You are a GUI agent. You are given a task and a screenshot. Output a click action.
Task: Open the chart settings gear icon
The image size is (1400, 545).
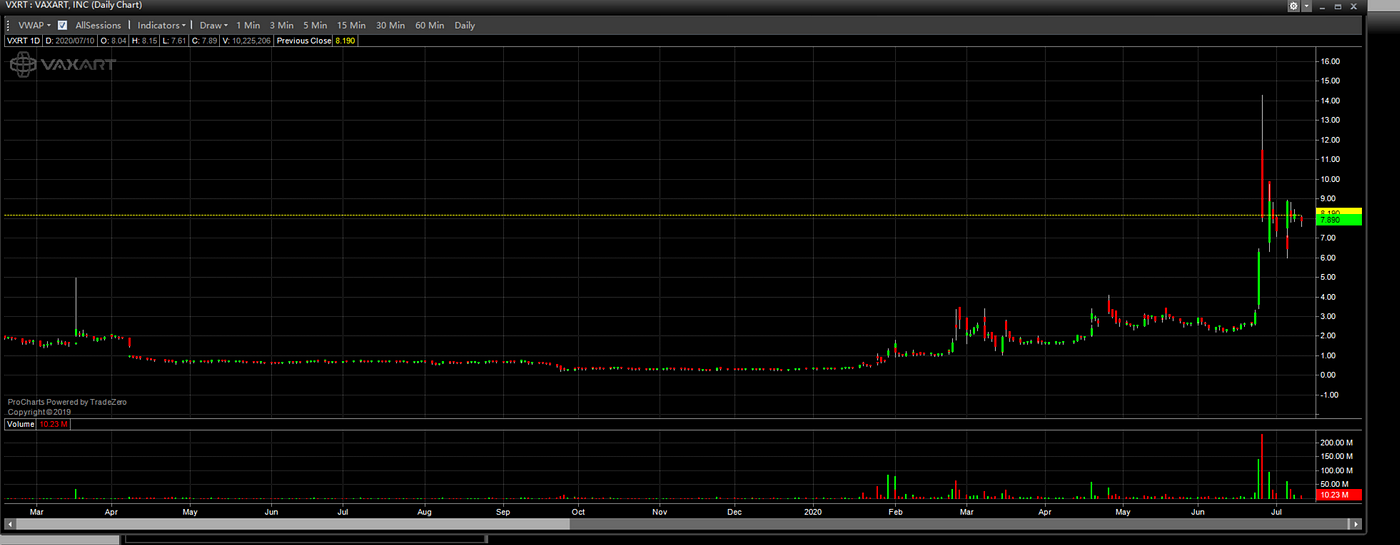pyautogui.click(x=1293, y=6)
